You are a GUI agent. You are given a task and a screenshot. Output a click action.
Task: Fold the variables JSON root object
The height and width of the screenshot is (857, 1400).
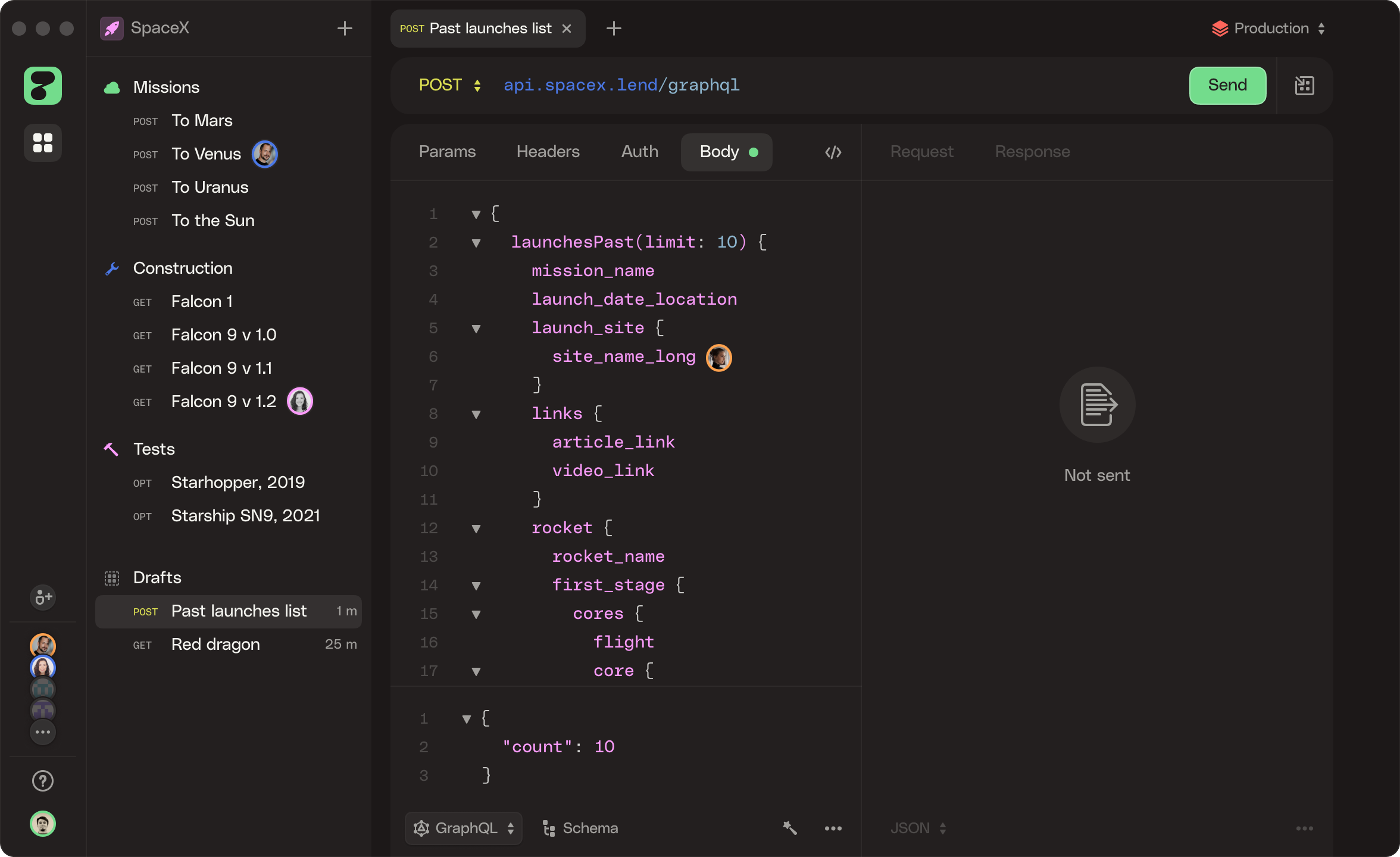pyautogui.click(x=467, y=719)
